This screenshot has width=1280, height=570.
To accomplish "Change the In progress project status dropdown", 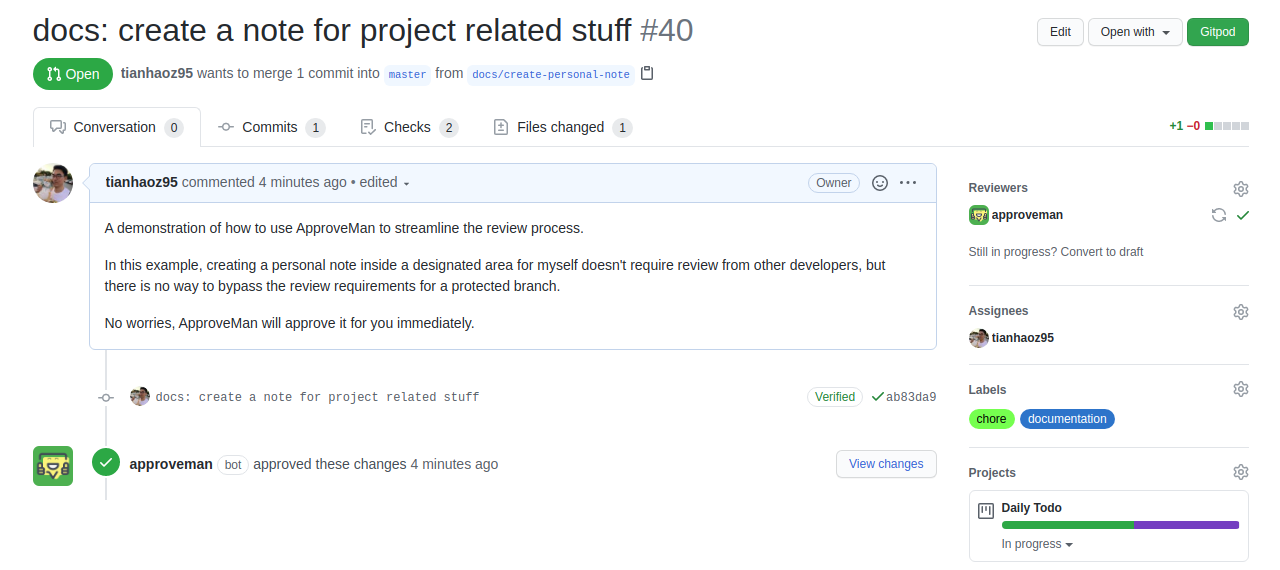I will click(x=1037, y=544).
